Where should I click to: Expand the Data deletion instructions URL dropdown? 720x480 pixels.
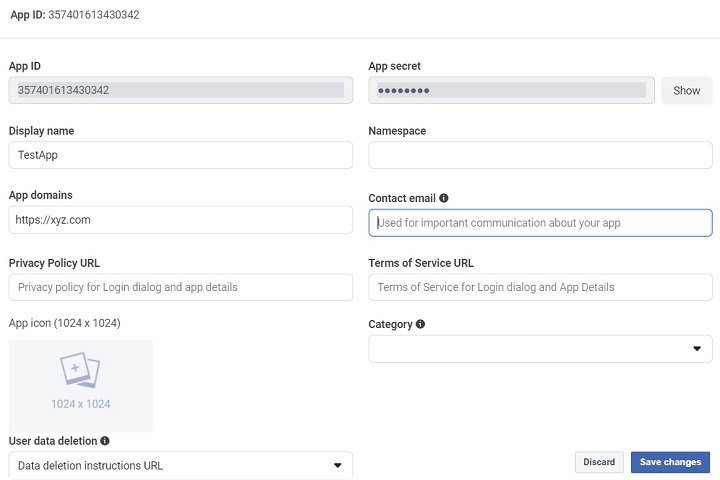coord(180,465)
